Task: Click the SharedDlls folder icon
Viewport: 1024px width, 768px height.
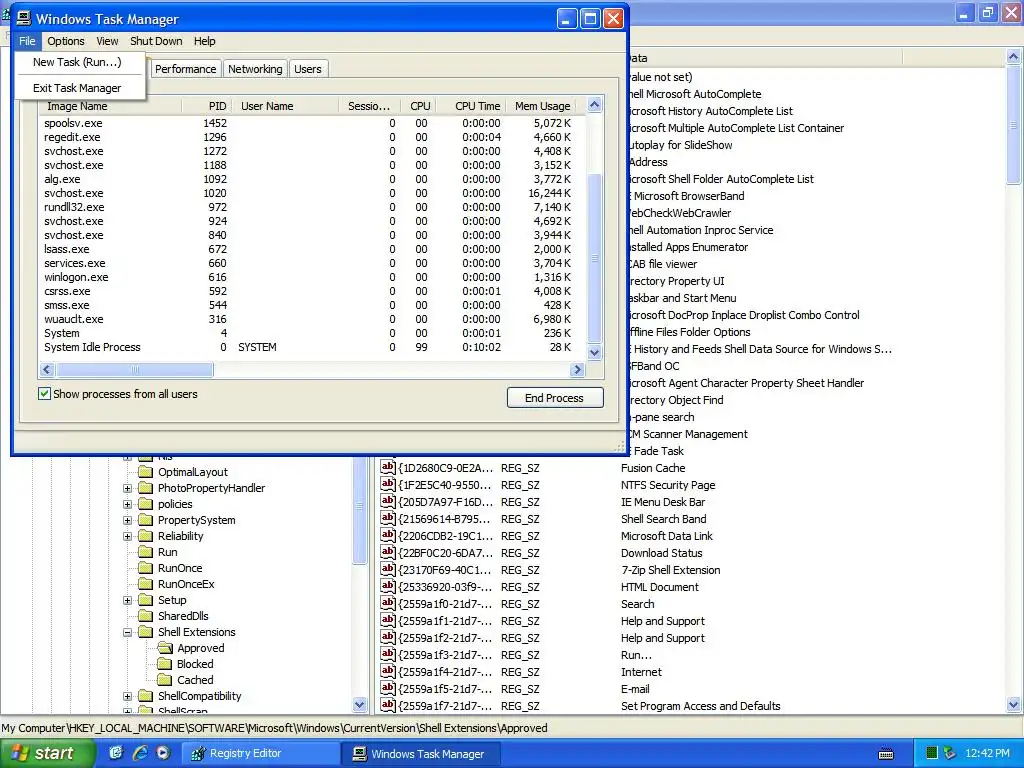Action: pos(146,616)
